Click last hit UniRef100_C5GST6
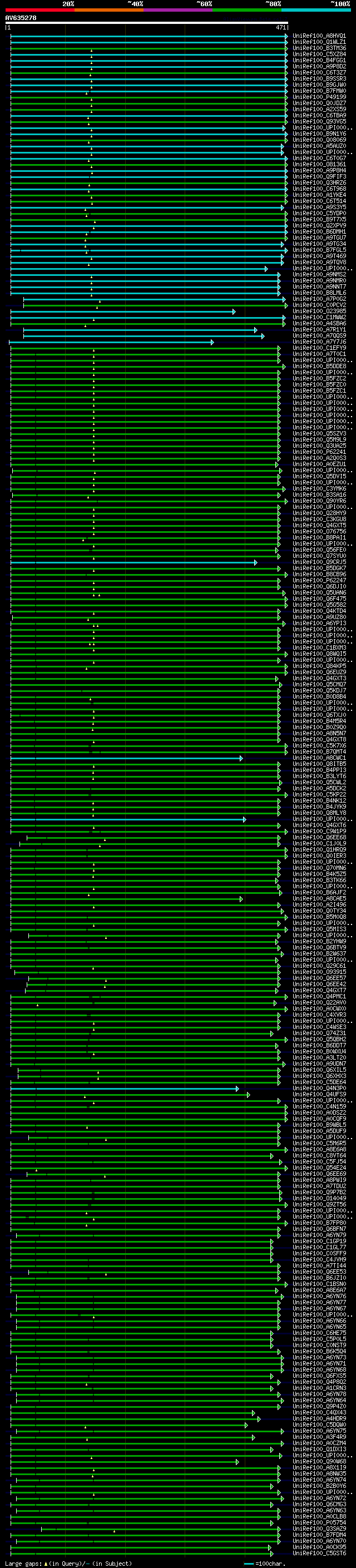This screenshot has width=356, height=1568. click(x=319, y=1554)
